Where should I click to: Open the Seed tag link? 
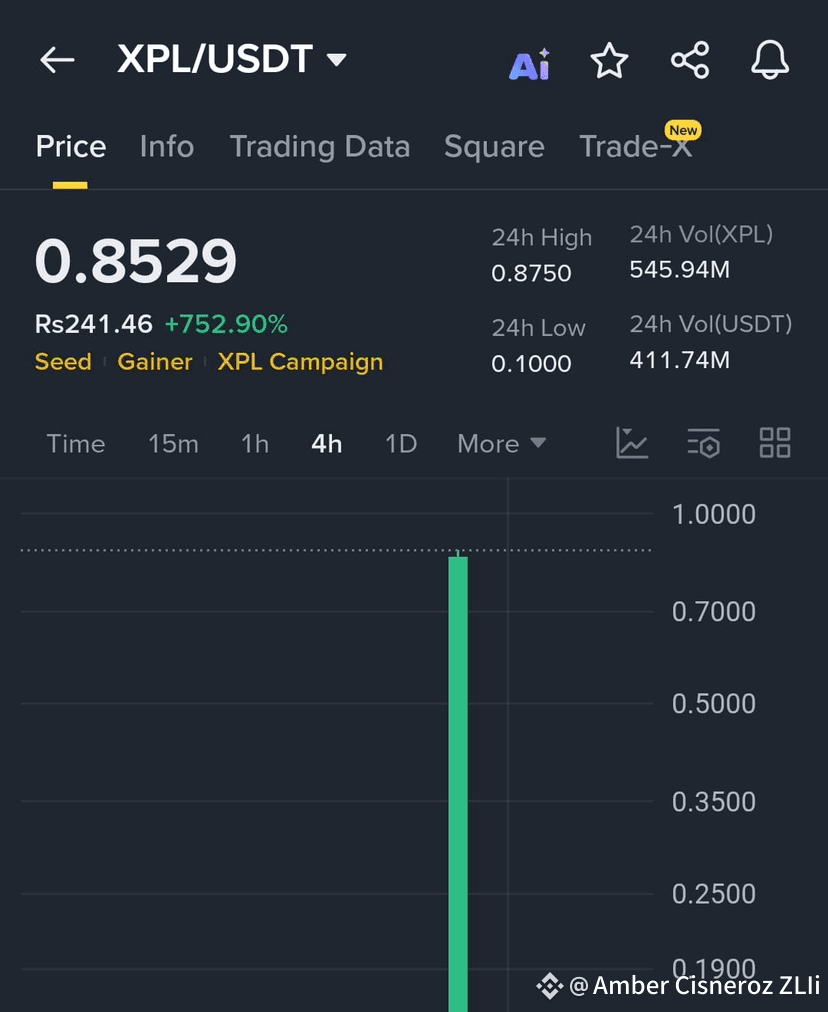(63, 361)
